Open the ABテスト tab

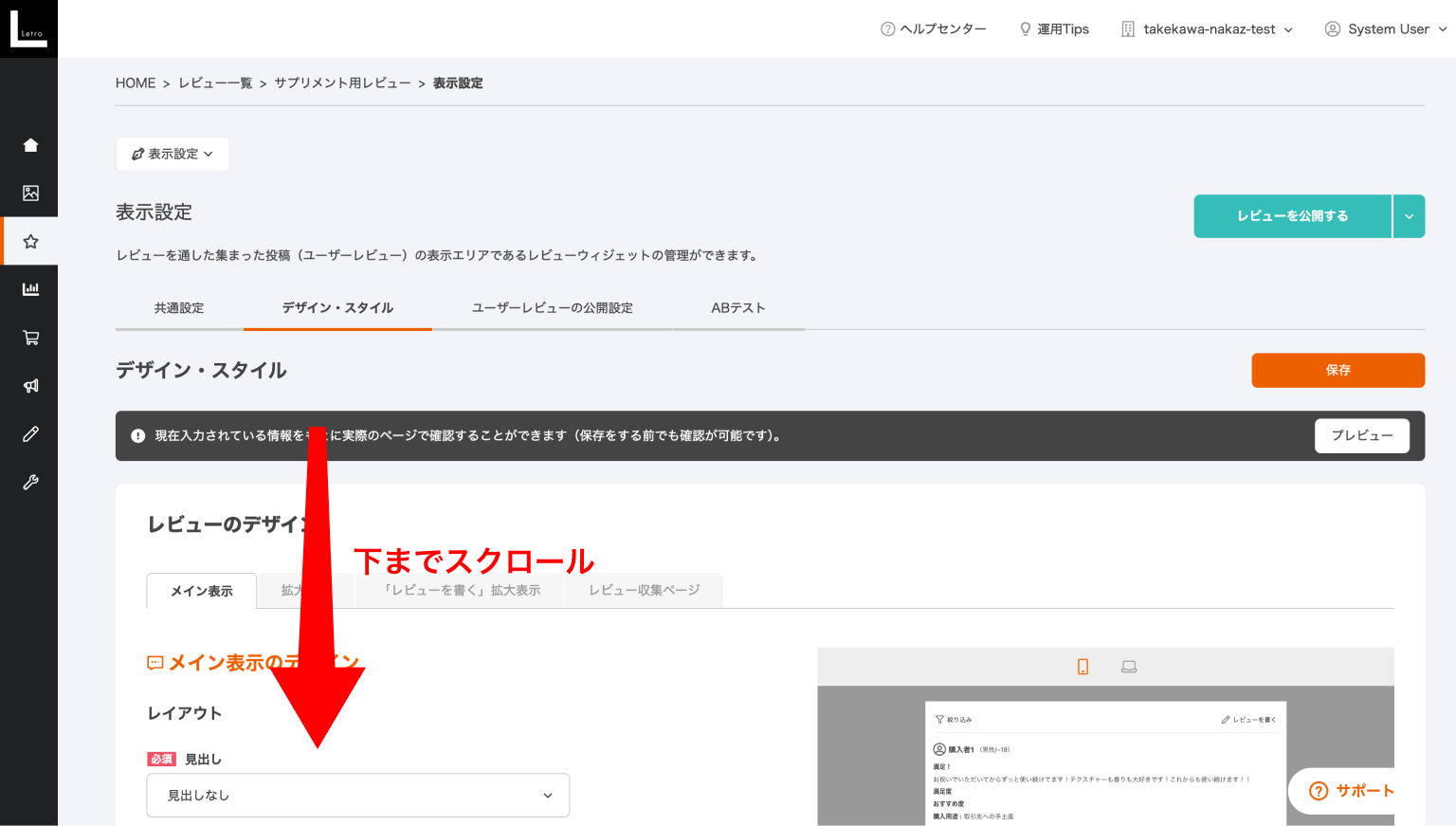[x=737, y=308]
